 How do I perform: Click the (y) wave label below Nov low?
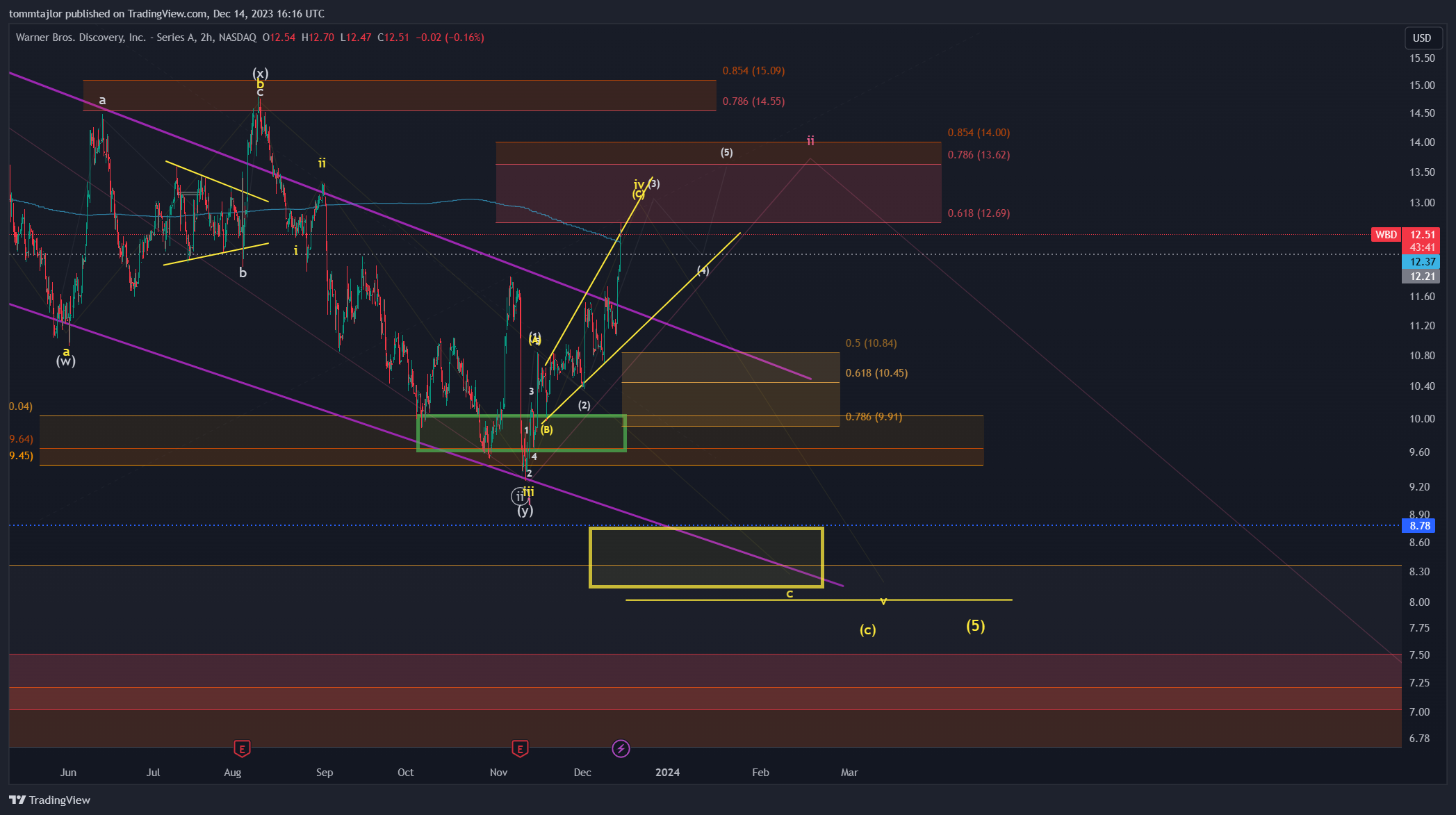525,511
